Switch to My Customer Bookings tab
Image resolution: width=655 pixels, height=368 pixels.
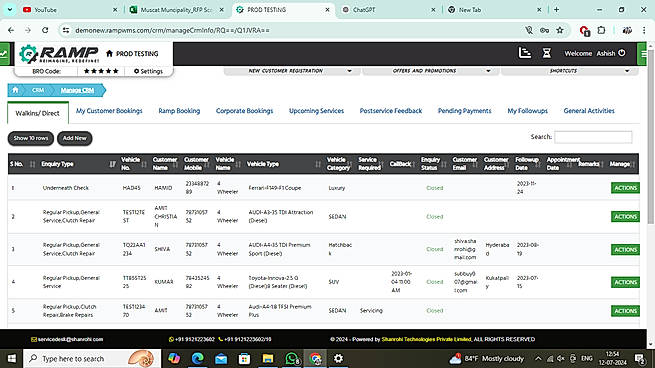point(109,111)
